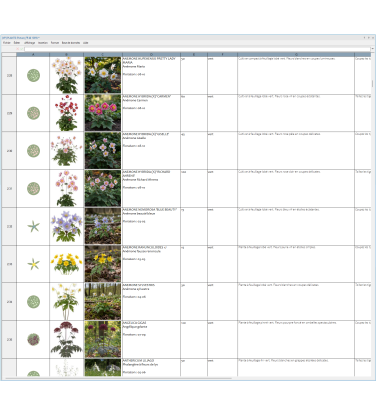Select cutout image of white Pretty Lady Maria anemone
Image resolution: width=376 pixels, height=415 pixels.
point(67,75)
